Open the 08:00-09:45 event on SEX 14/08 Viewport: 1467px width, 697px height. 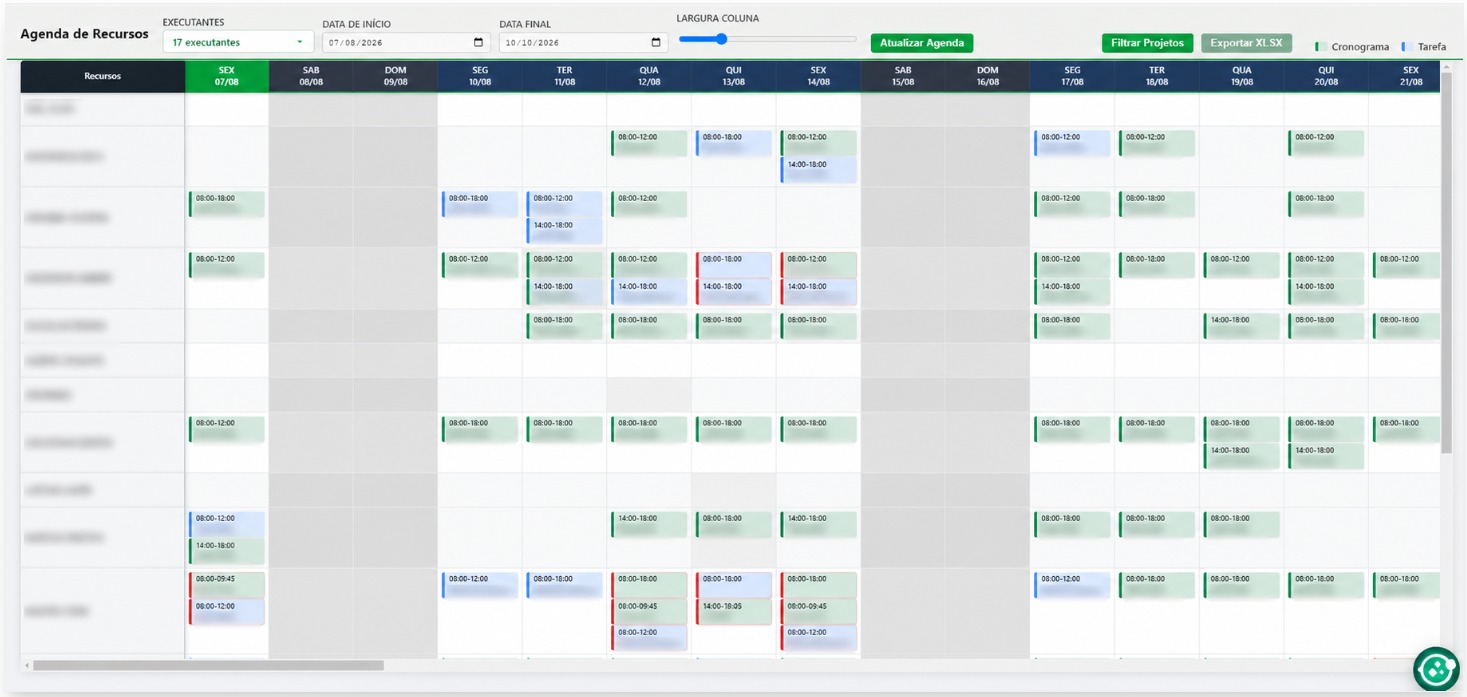click(x=818, y=611)
